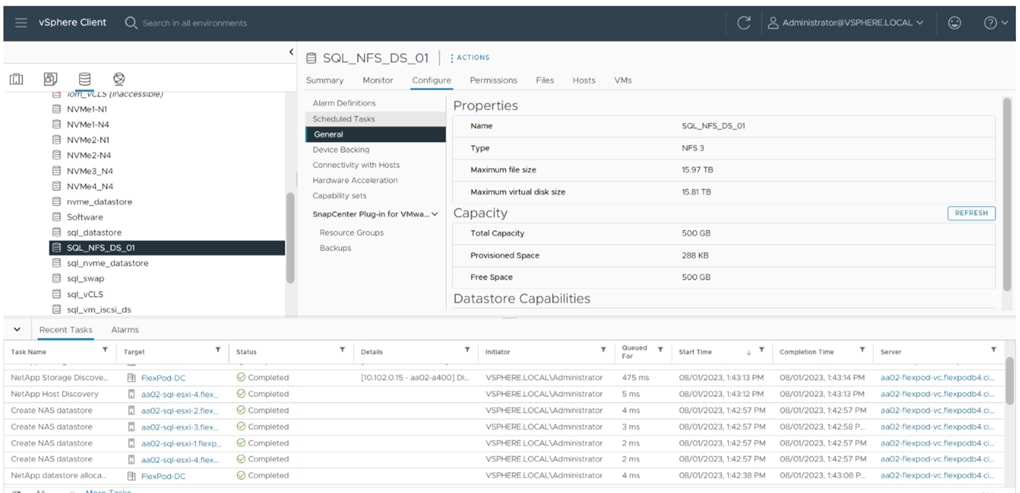1020x493 pixels.
Task: Select sql_vCLS datastore in tree
Action: 85,294
